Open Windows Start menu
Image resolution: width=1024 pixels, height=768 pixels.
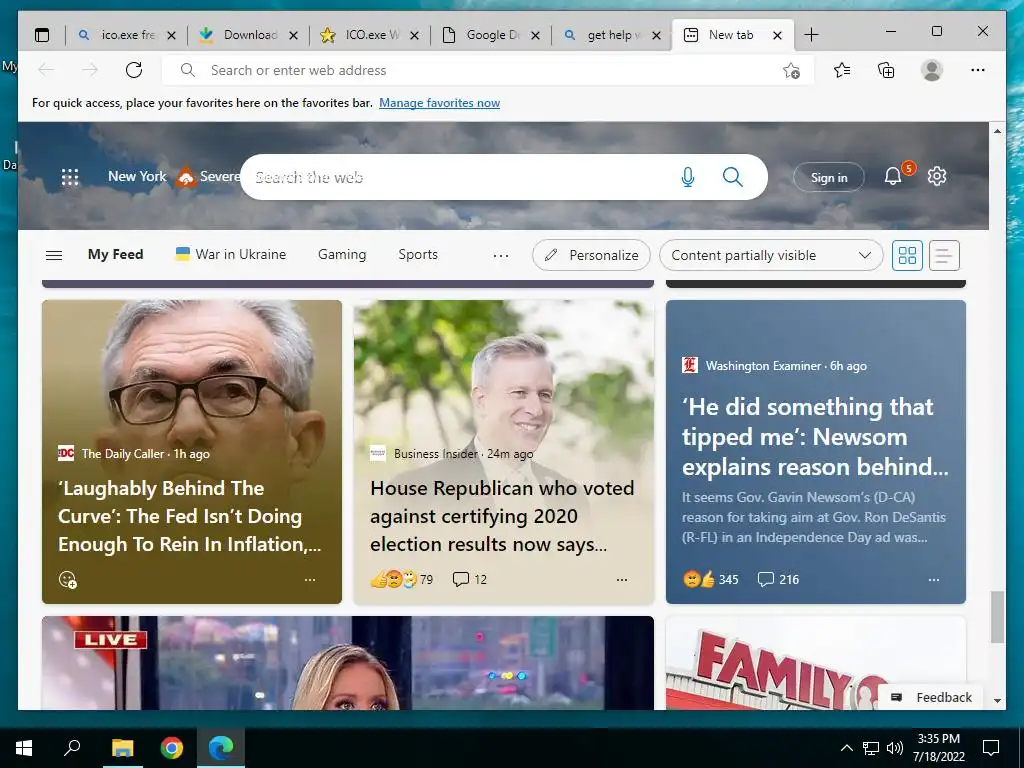(x=24, y=748)
